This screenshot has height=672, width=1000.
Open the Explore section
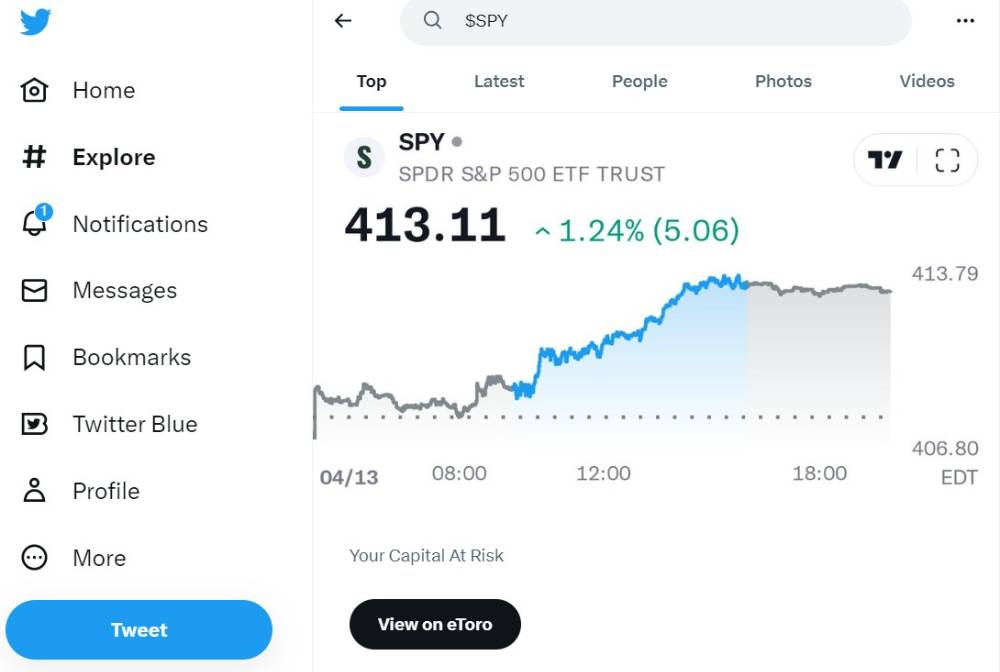point(113,157)
